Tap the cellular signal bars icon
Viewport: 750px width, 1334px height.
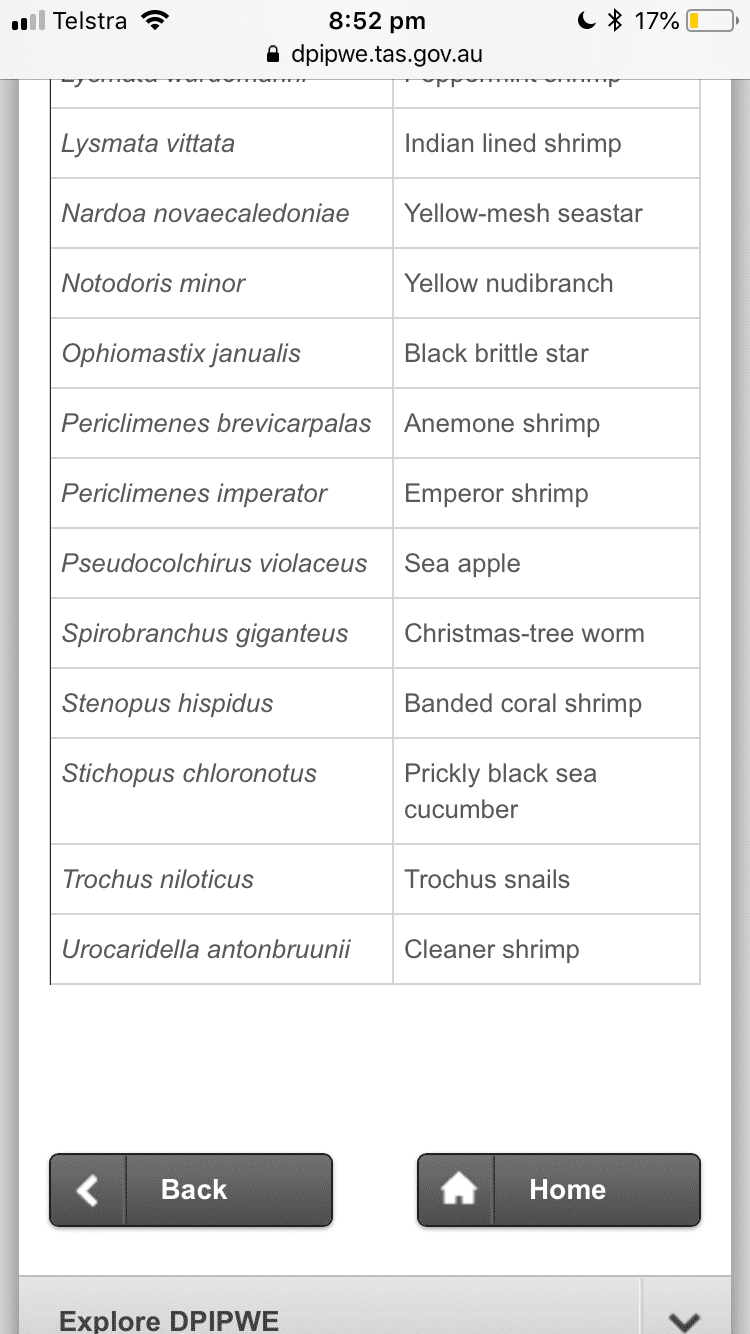(x=28, y=21)
